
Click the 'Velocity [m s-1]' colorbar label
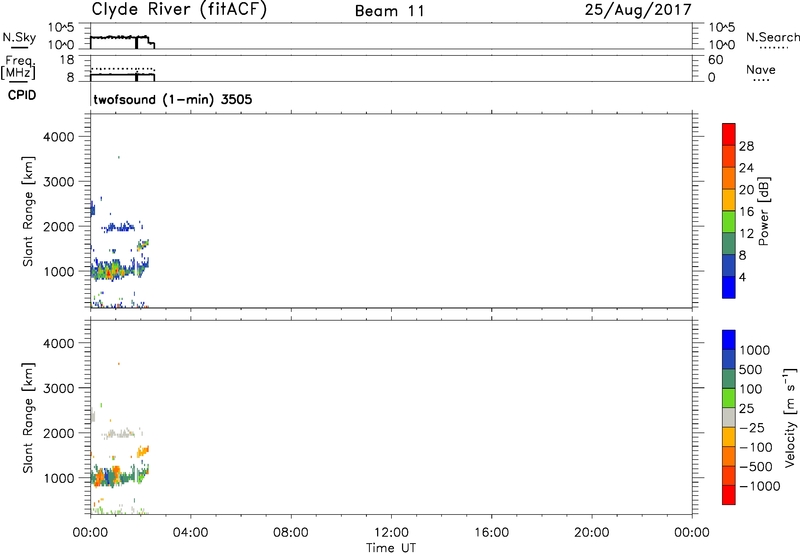click(790, 417)
